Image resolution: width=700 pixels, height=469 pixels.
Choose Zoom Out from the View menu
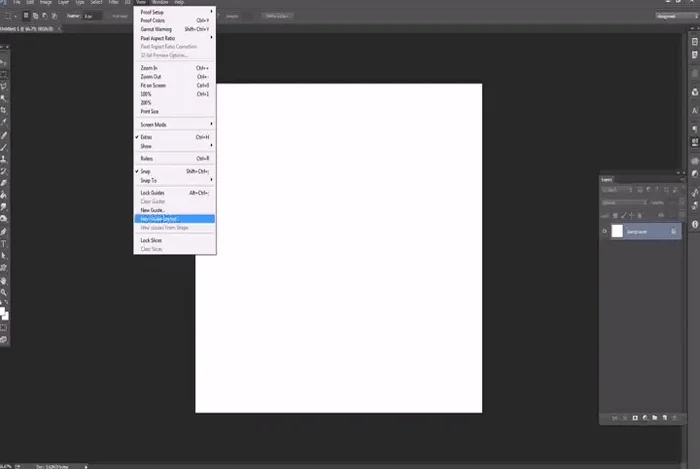pos(175,77)
